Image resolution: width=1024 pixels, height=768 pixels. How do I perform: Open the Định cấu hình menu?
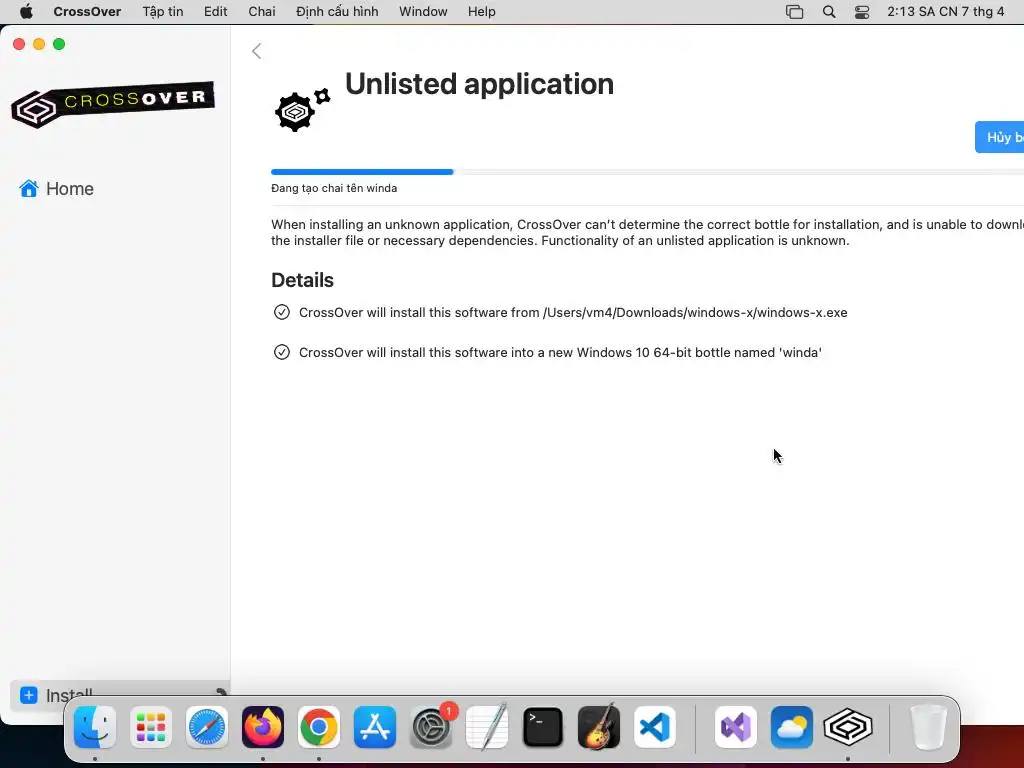(337, 12)
